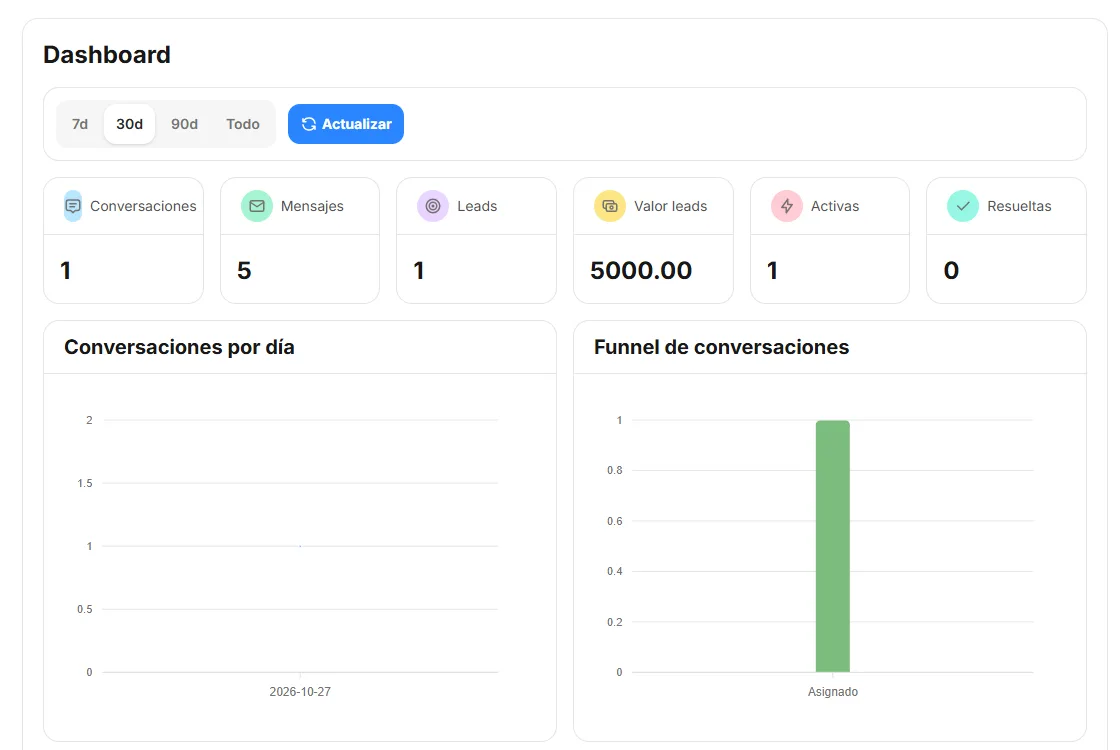The height and width of the screenshot is (750, 1120).
Task: Click the Valor leads value 5000.00
Action: click(x=641, y=271)
